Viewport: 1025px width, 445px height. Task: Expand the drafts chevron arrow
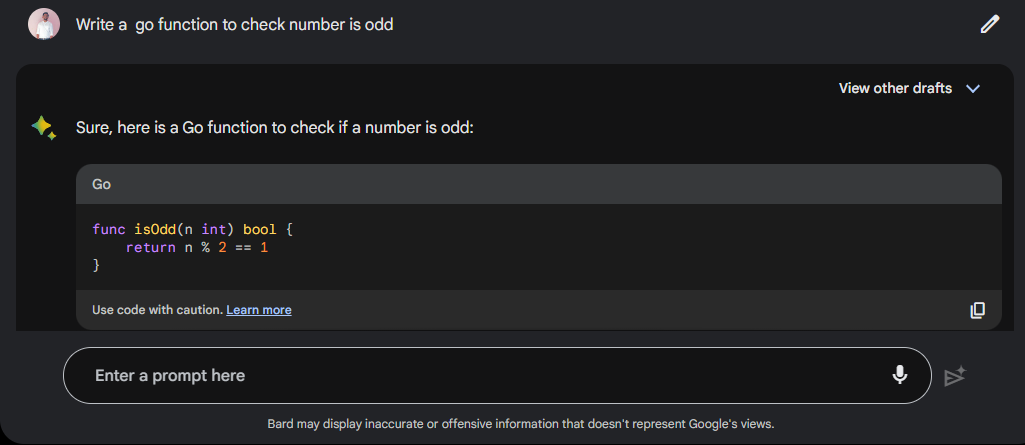973,88
